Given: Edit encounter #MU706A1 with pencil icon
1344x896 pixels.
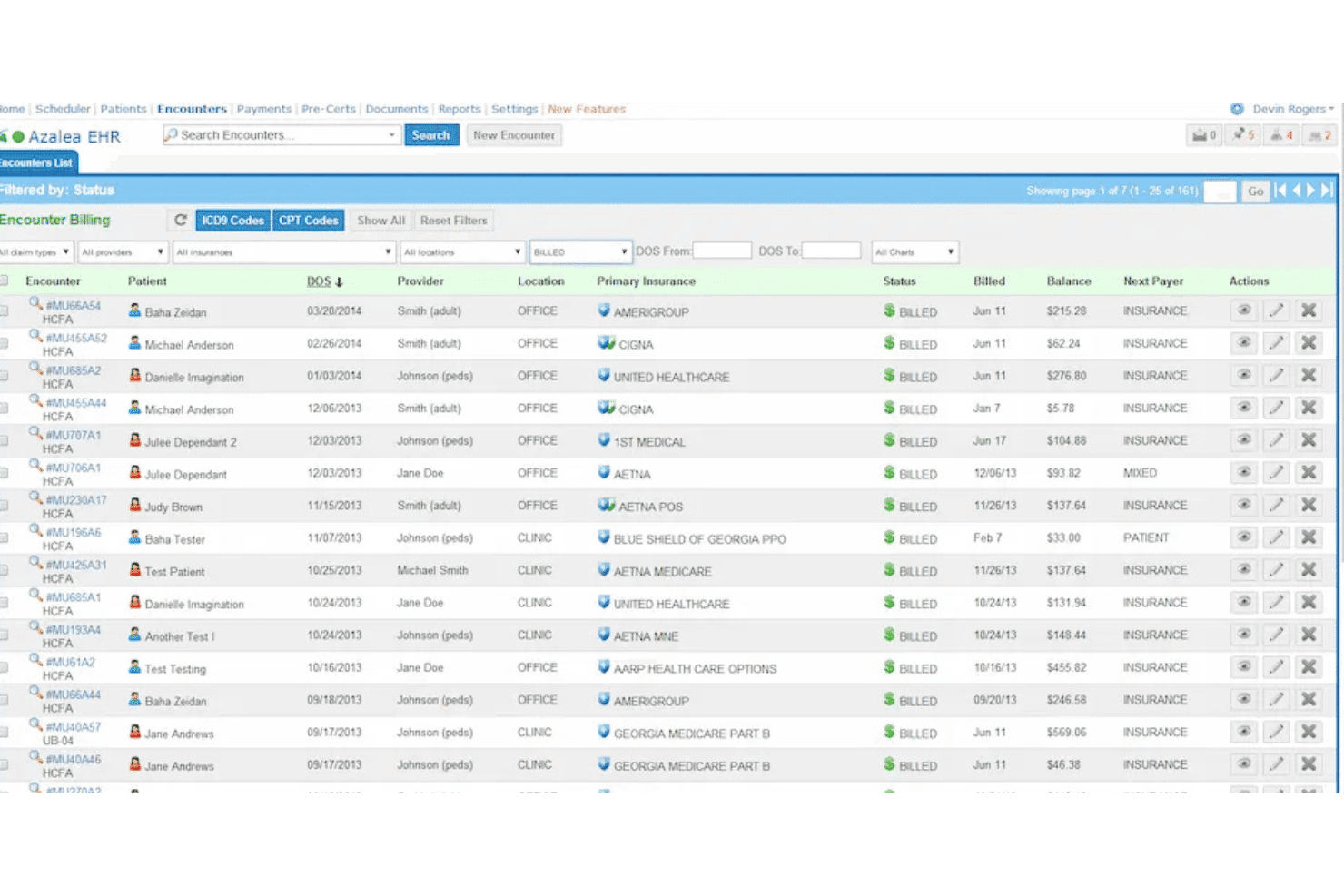Looking at the screenshot, I should (1277, 472).
